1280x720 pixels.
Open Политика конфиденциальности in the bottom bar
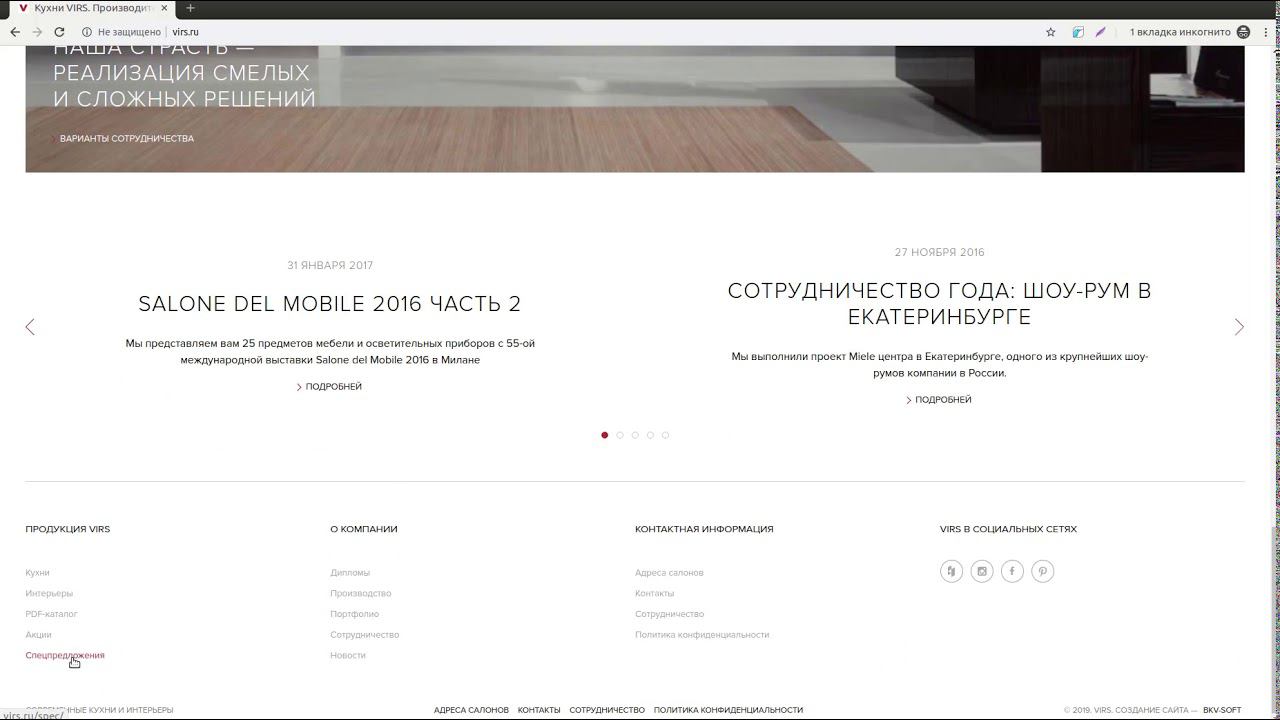[728, 710]
